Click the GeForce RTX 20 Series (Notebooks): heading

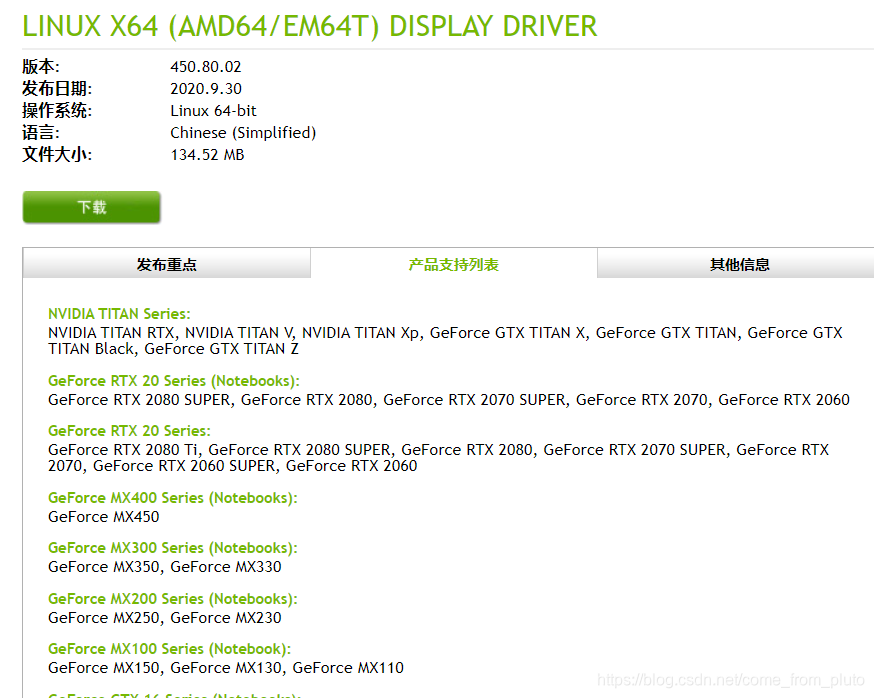pyautogui.click(x=174, y=381)
